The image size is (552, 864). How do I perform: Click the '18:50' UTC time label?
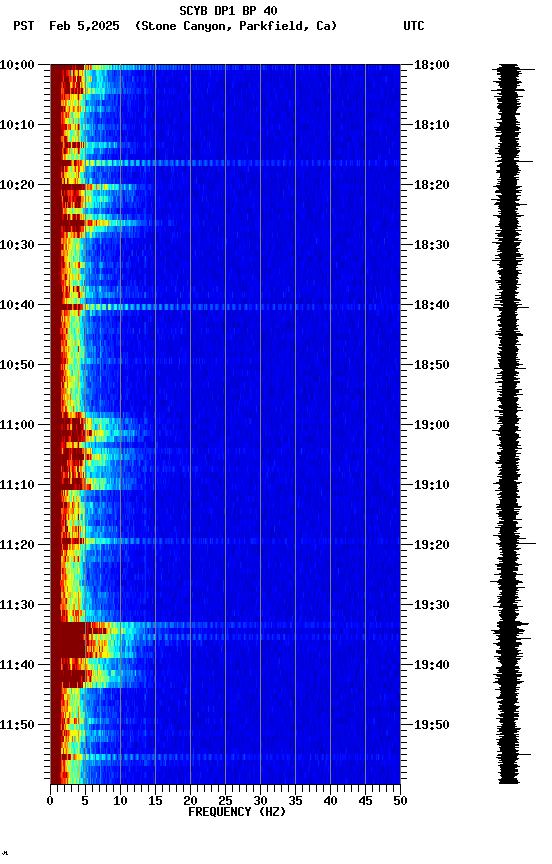pyautogui.click(x=432, y=365)
